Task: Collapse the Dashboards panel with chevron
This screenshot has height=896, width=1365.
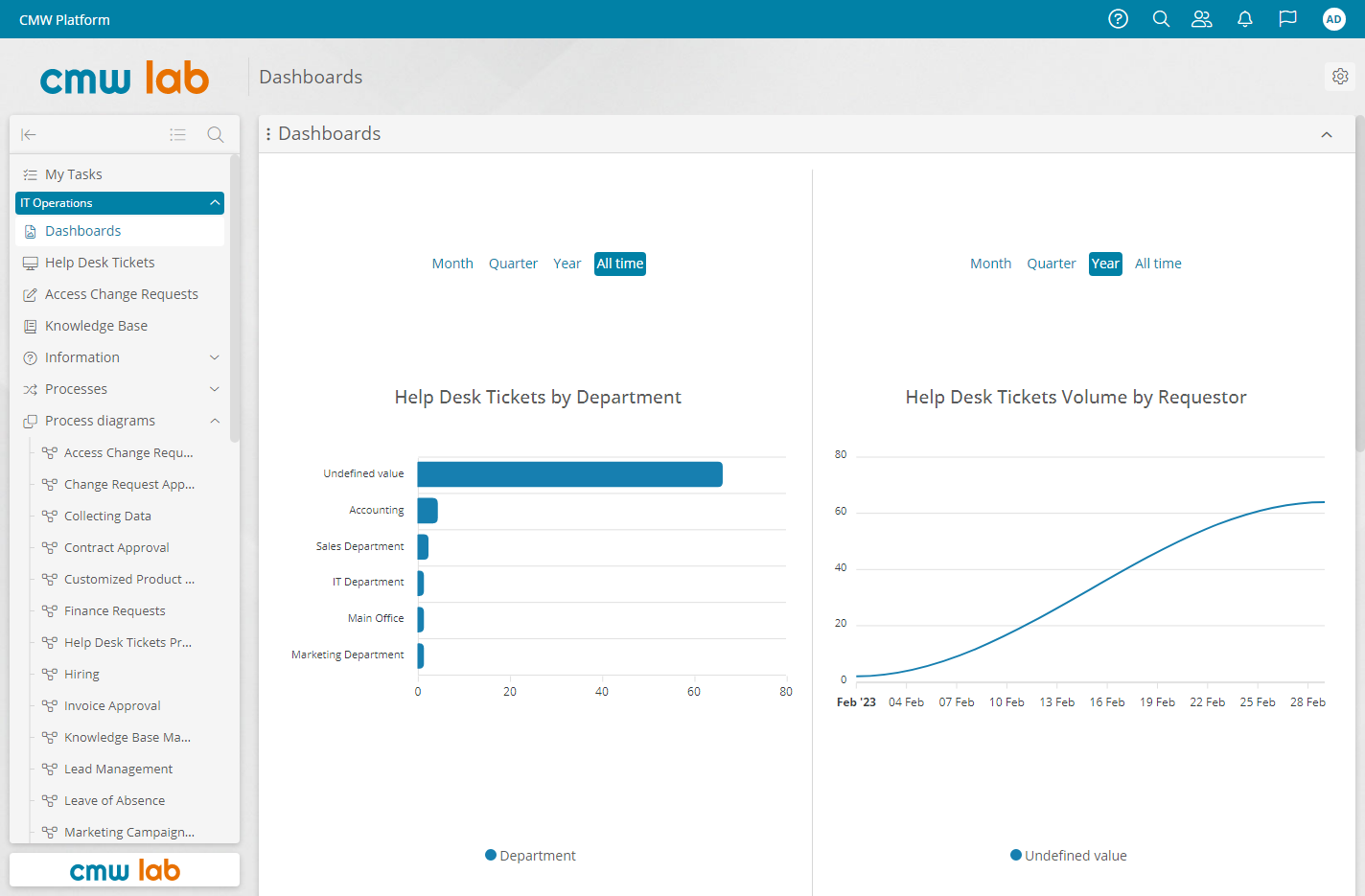Action: (1327, 134)
